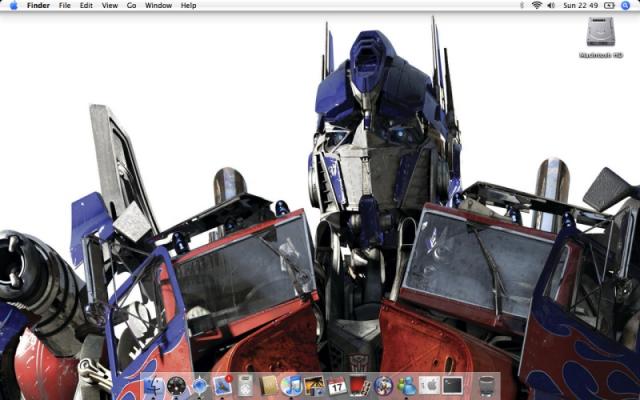Open the Help menu
This screenshot has height=400, width=640.
tap(189, 5)
